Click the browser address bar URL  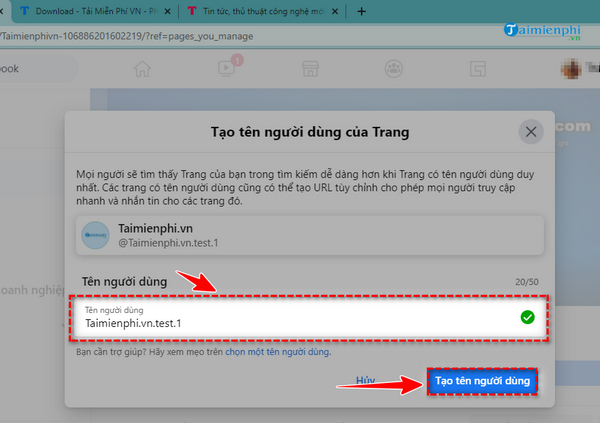127,36
